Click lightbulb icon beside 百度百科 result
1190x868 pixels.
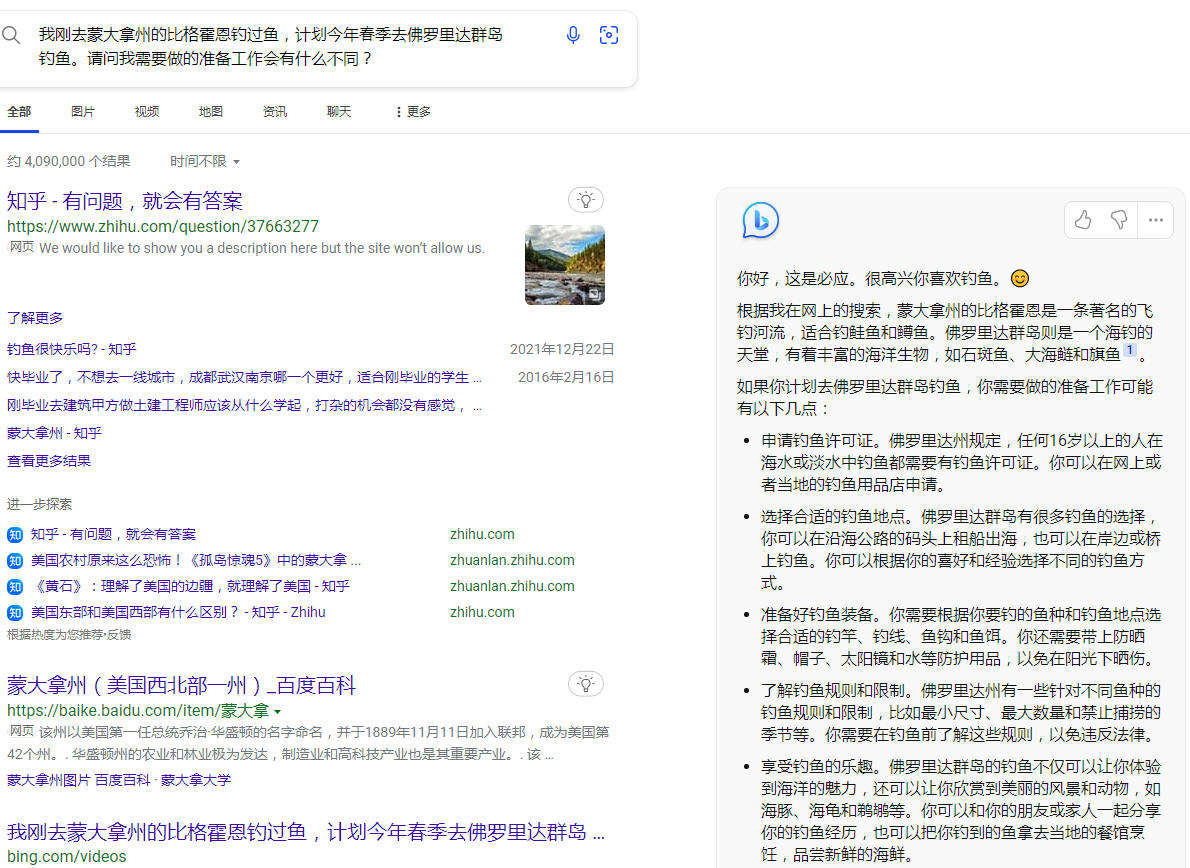[586, 684]
